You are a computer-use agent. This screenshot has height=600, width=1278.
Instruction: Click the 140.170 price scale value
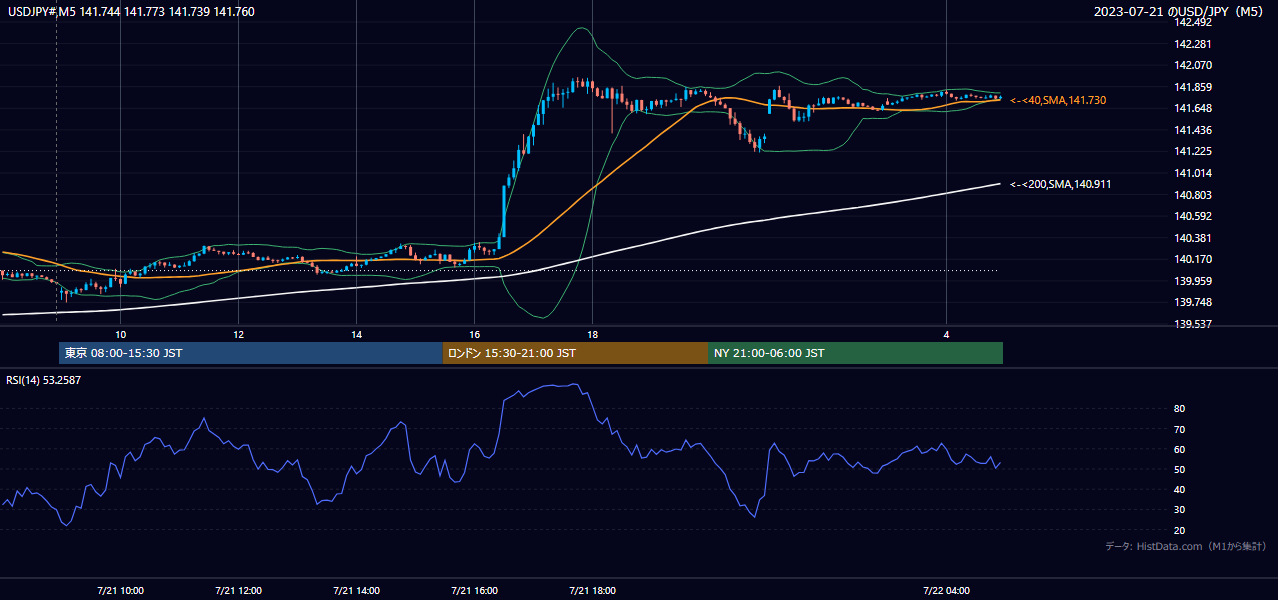point(1194,260)
